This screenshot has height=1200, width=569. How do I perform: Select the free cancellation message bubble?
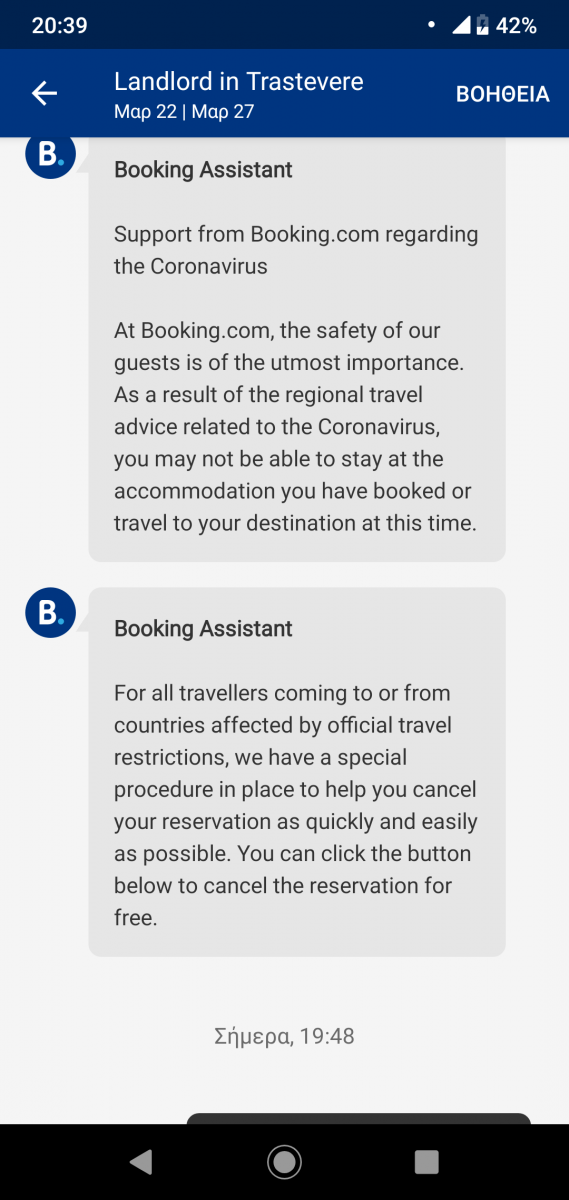[x=297, y=772]
